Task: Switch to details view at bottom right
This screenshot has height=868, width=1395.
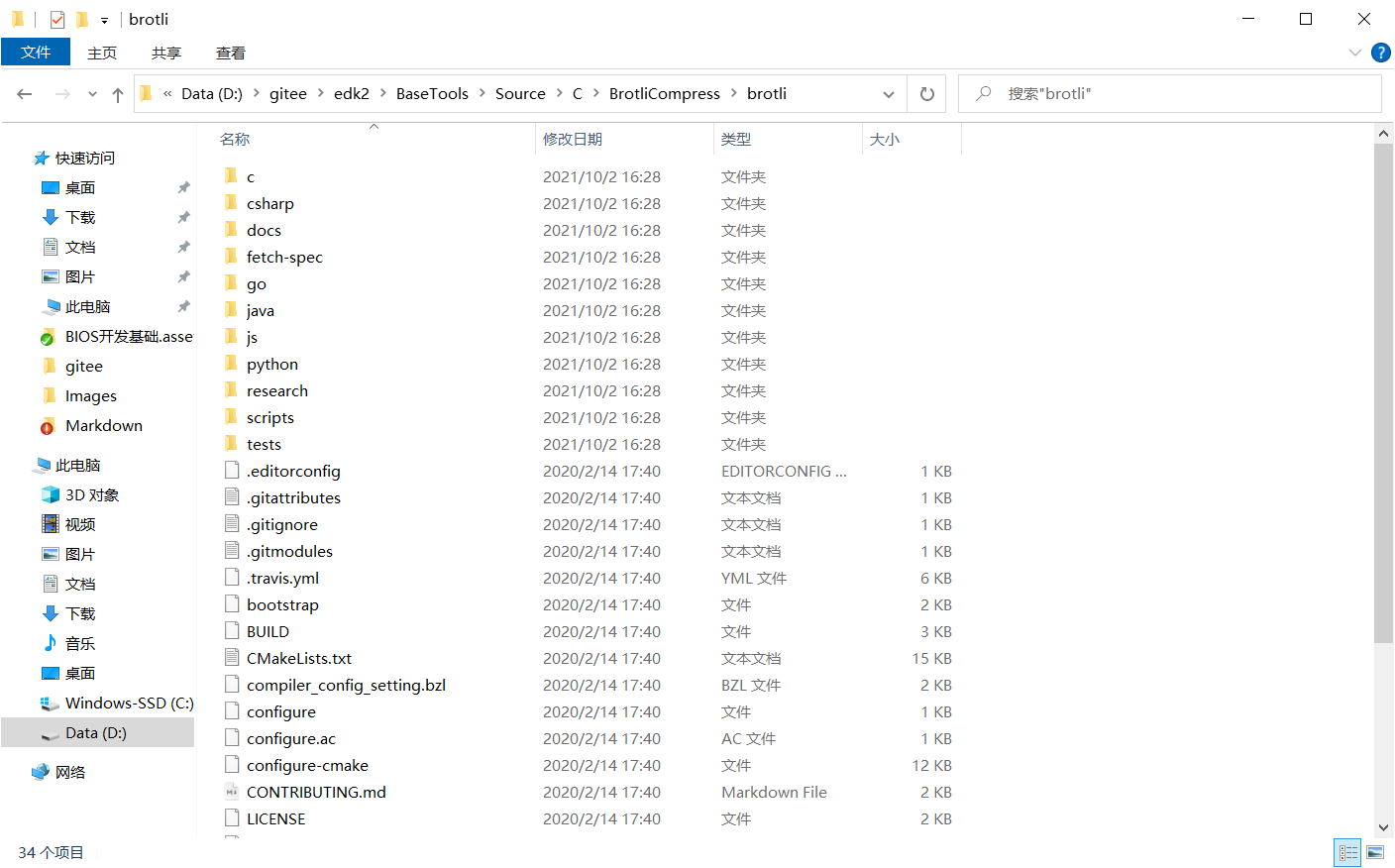Action: coord(1346,852)
